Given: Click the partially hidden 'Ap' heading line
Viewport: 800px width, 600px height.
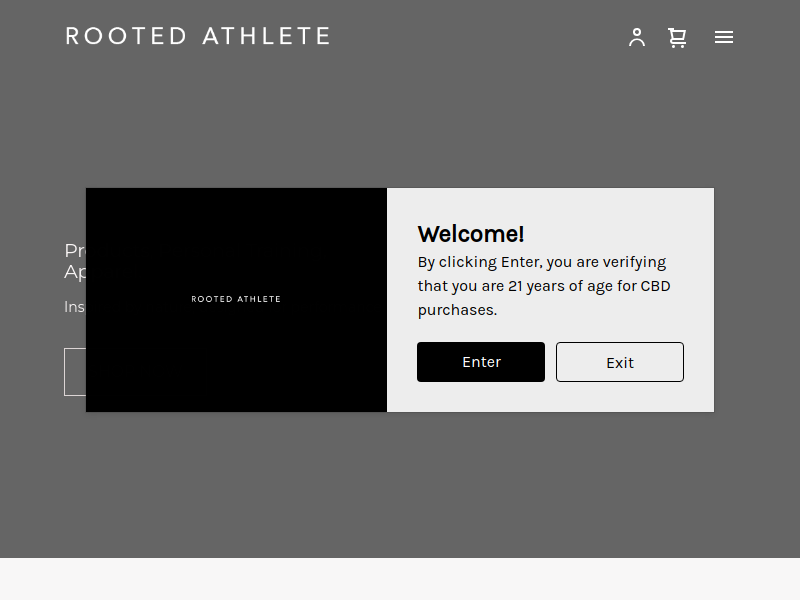Looking at the screenshot, I should [75, 272].
